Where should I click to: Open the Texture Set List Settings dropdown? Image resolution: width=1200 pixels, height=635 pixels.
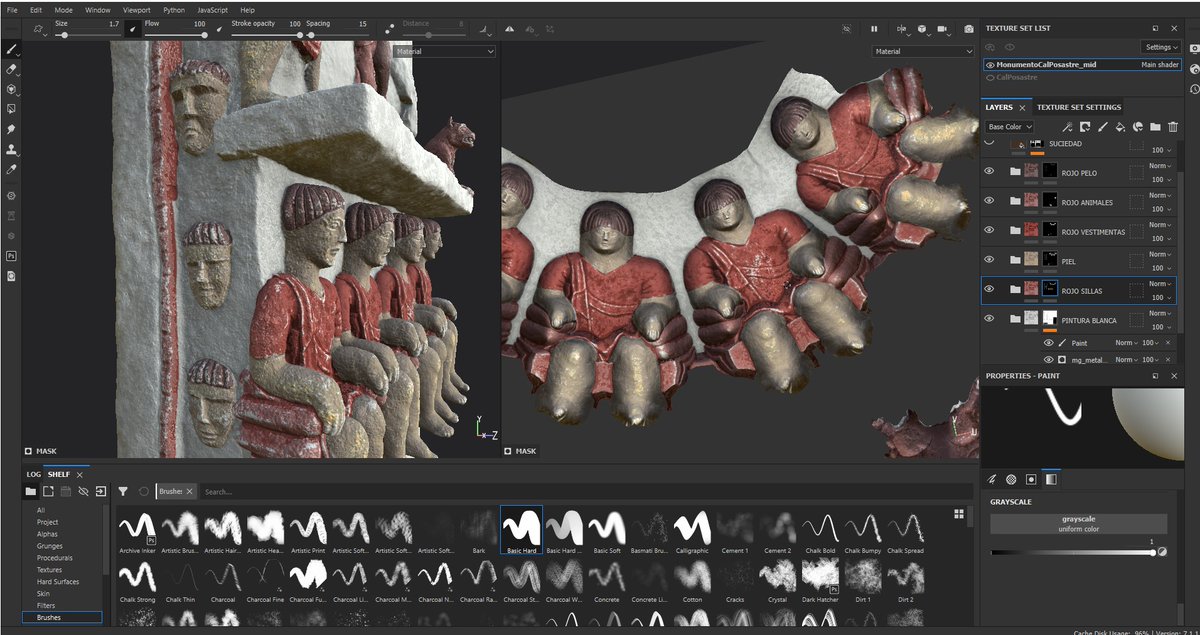coord(1161,47)
